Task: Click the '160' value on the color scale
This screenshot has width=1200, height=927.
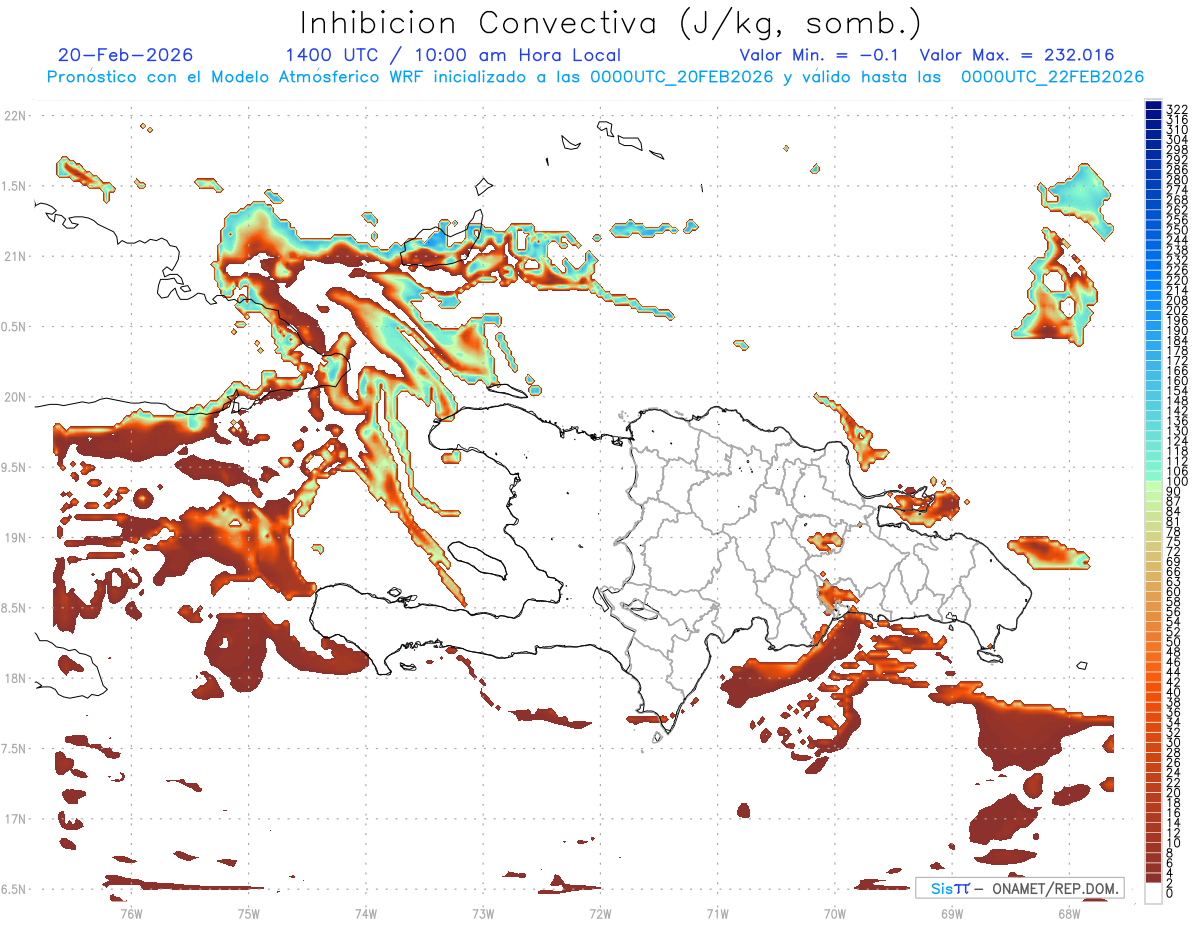Action: [1177, 381]
